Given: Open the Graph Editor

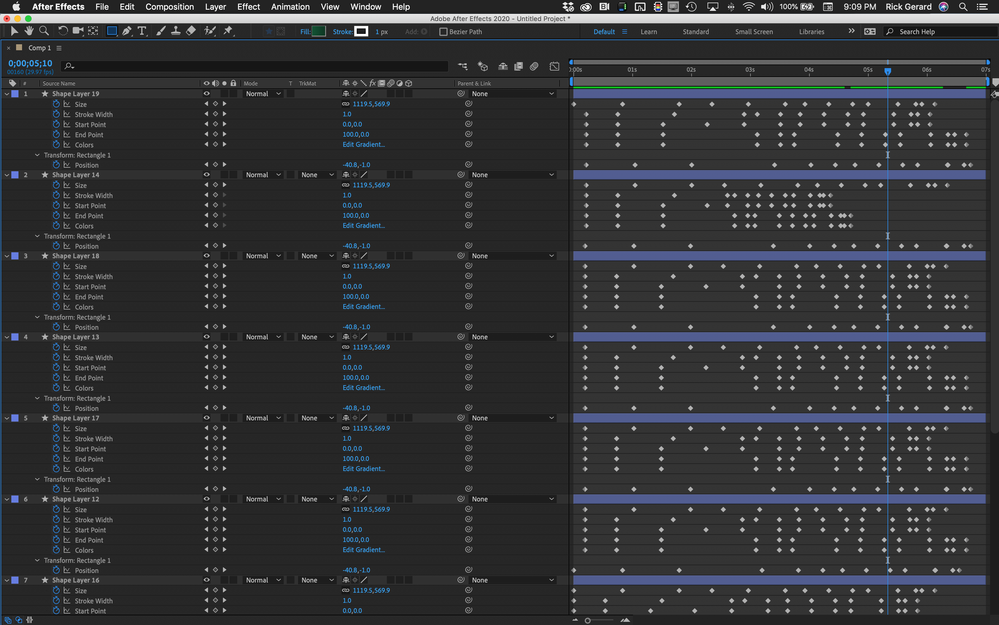Looking at the screenshot, I should click(554, 66).
